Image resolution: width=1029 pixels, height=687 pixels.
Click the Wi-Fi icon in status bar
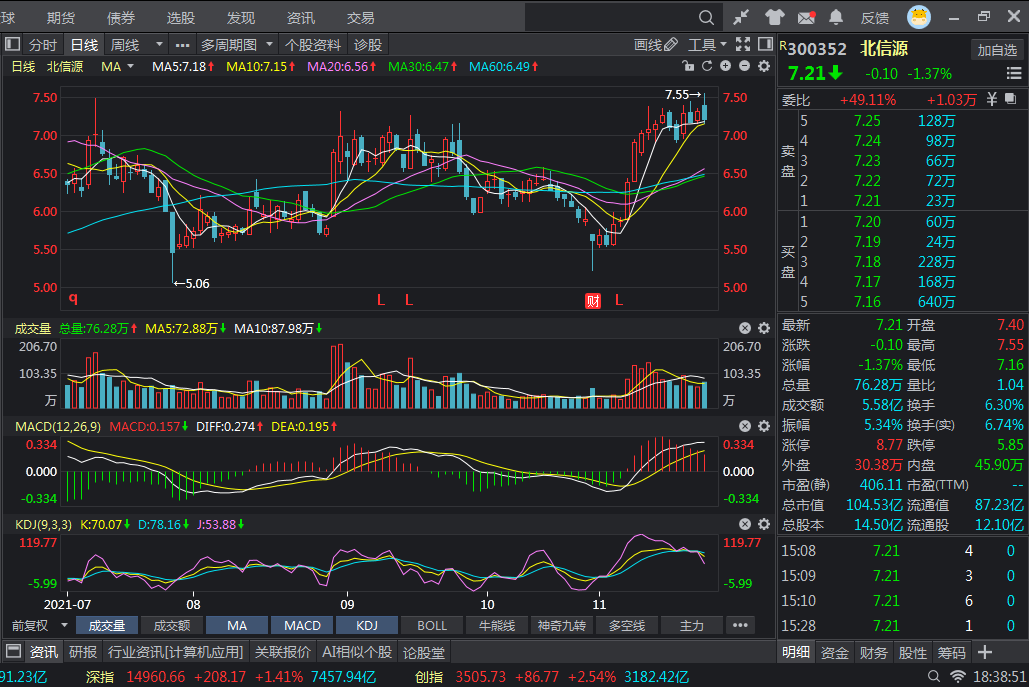[958, 677]
